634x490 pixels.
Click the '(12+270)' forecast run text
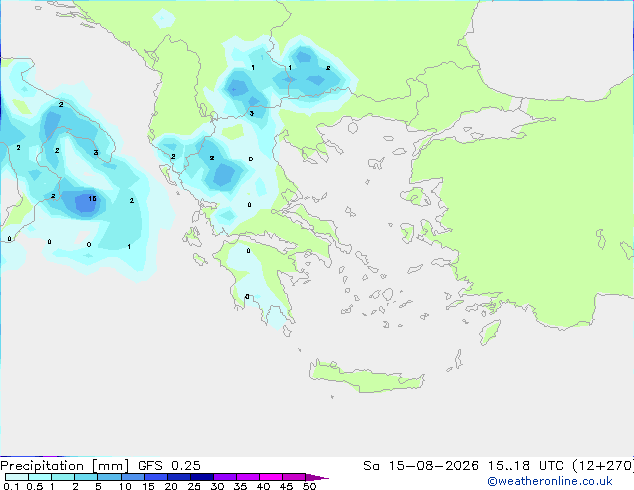pos(603,466)
